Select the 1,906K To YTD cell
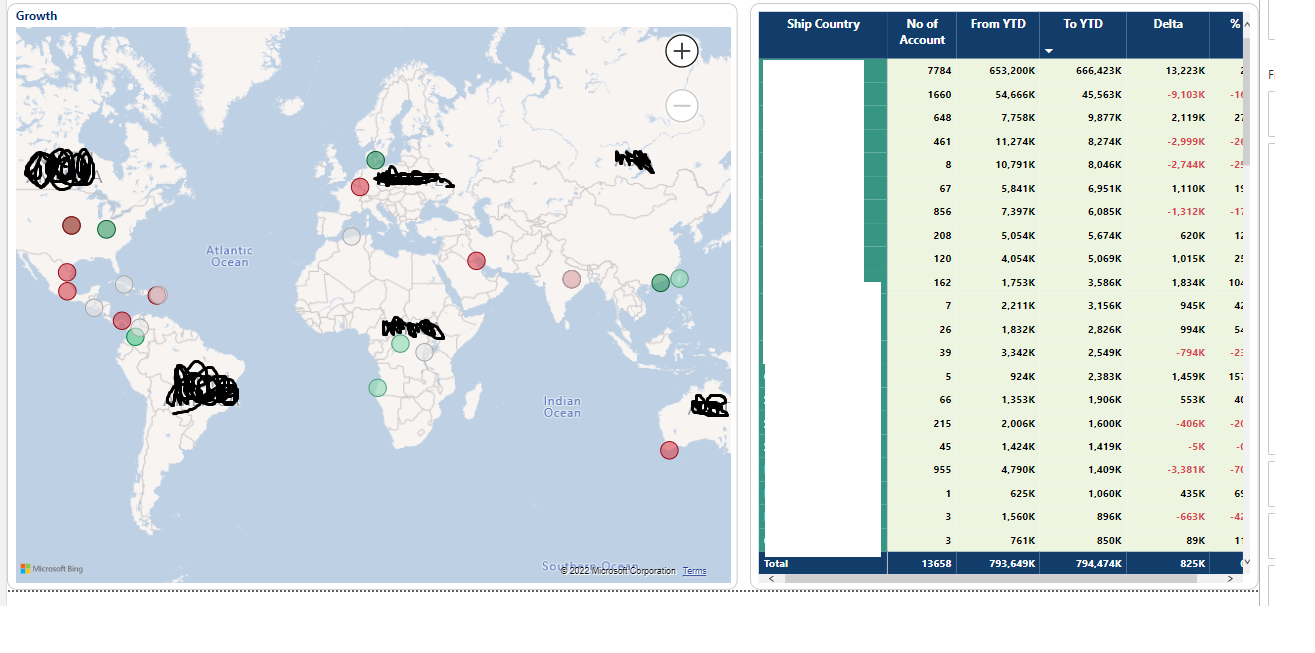 tap(1083, 399)
